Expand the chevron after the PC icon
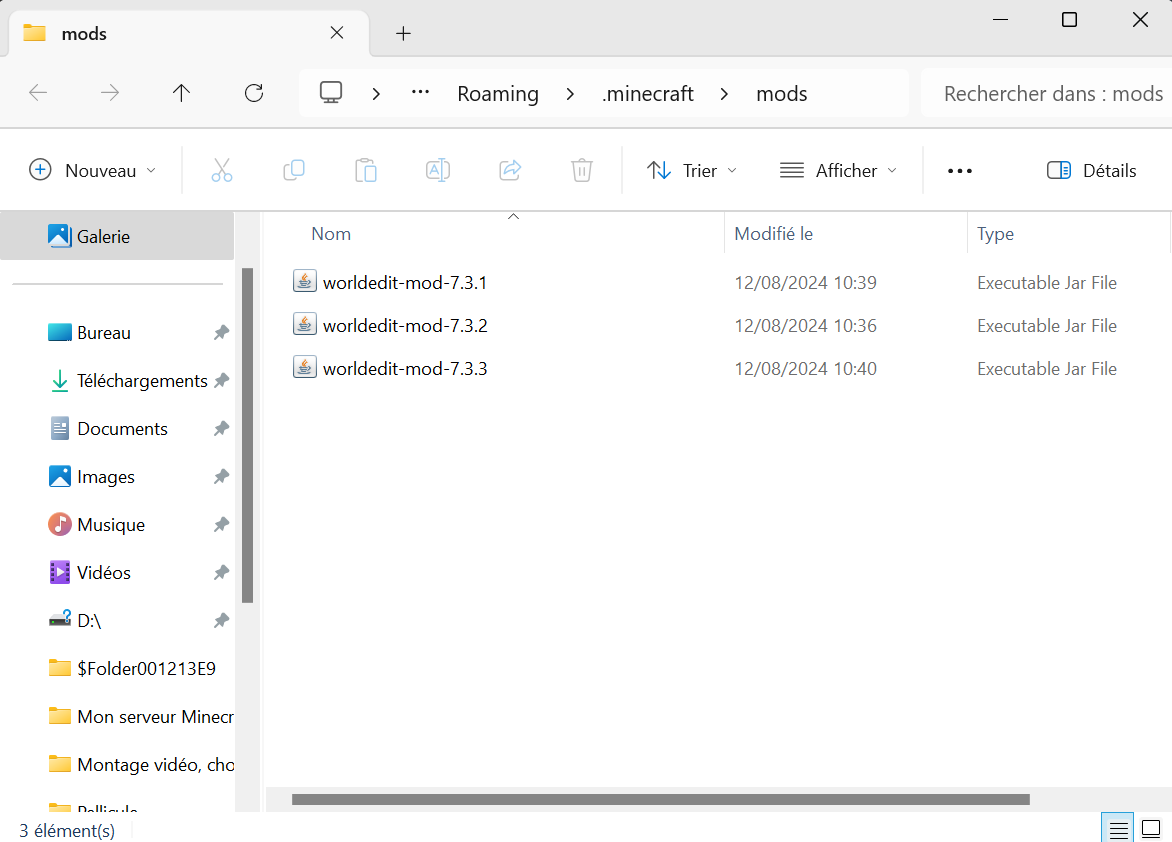 (x=376, y=93)
